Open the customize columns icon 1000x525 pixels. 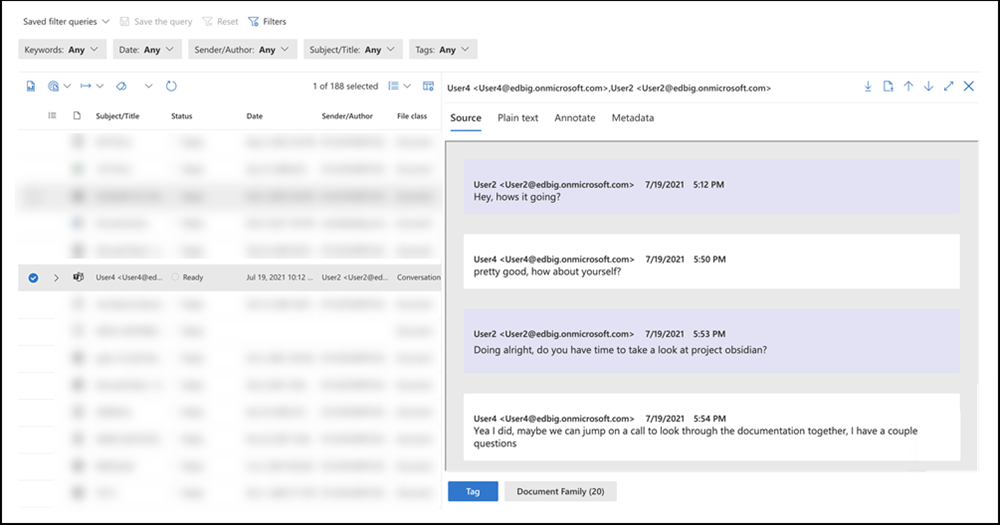(429, 87)
